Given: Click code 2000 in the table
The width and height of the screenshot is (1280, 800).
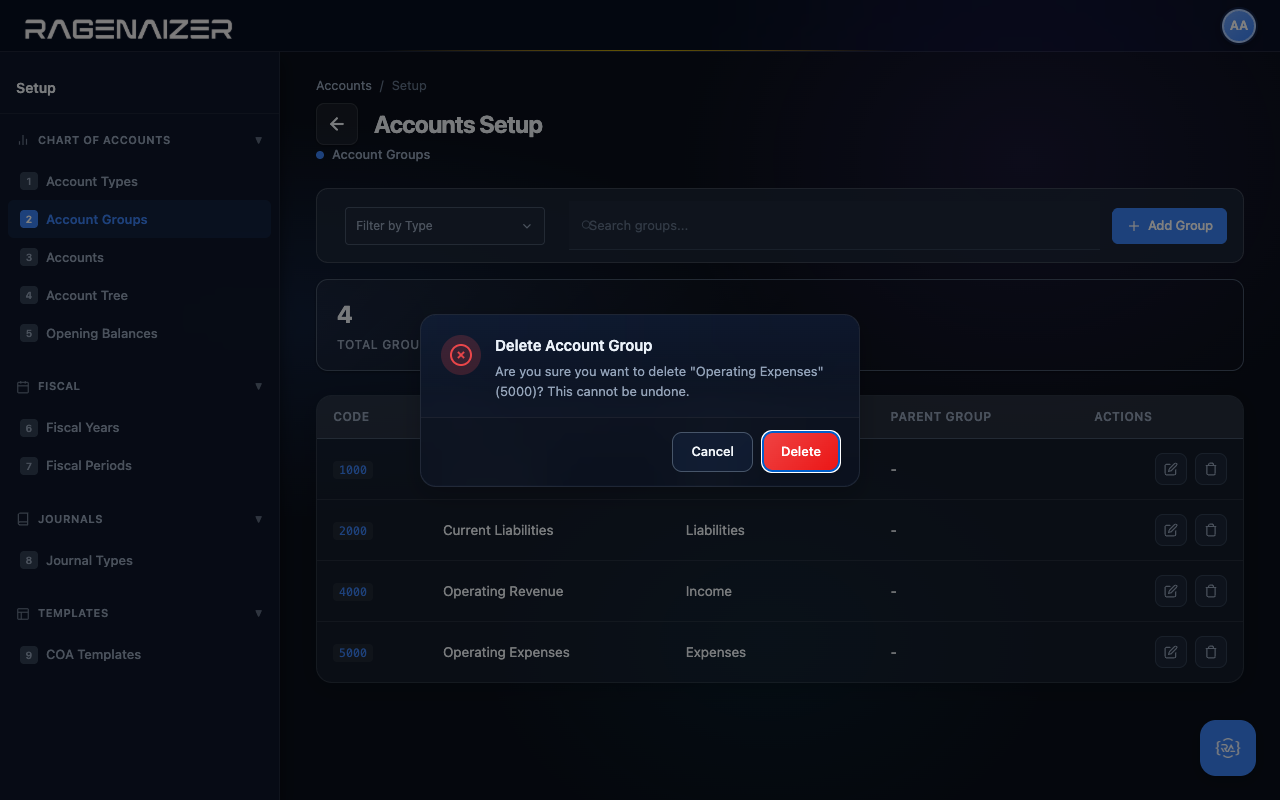Looking at the screenshot, I should tap(353, 531).
